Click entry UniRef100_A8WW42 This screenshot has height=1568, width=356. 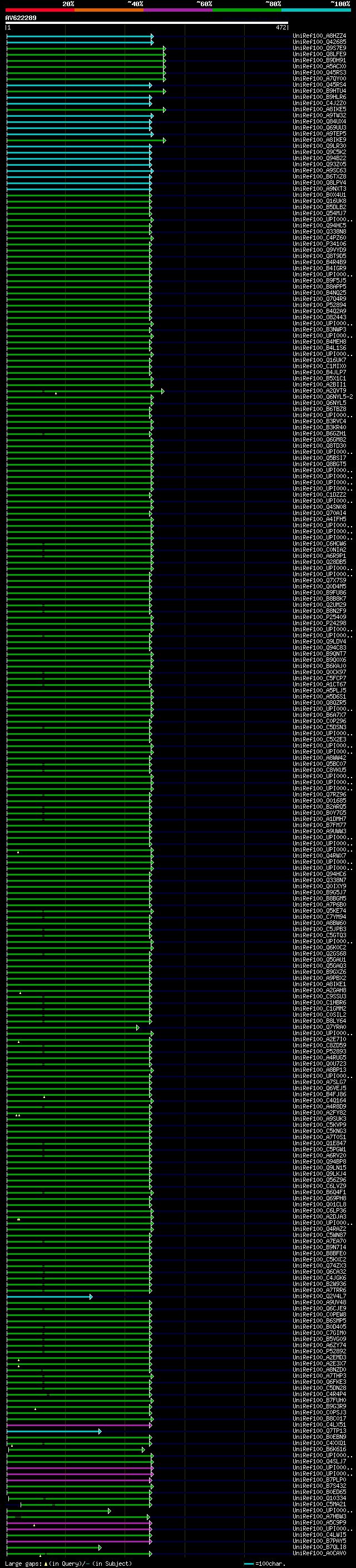point(319,758)
